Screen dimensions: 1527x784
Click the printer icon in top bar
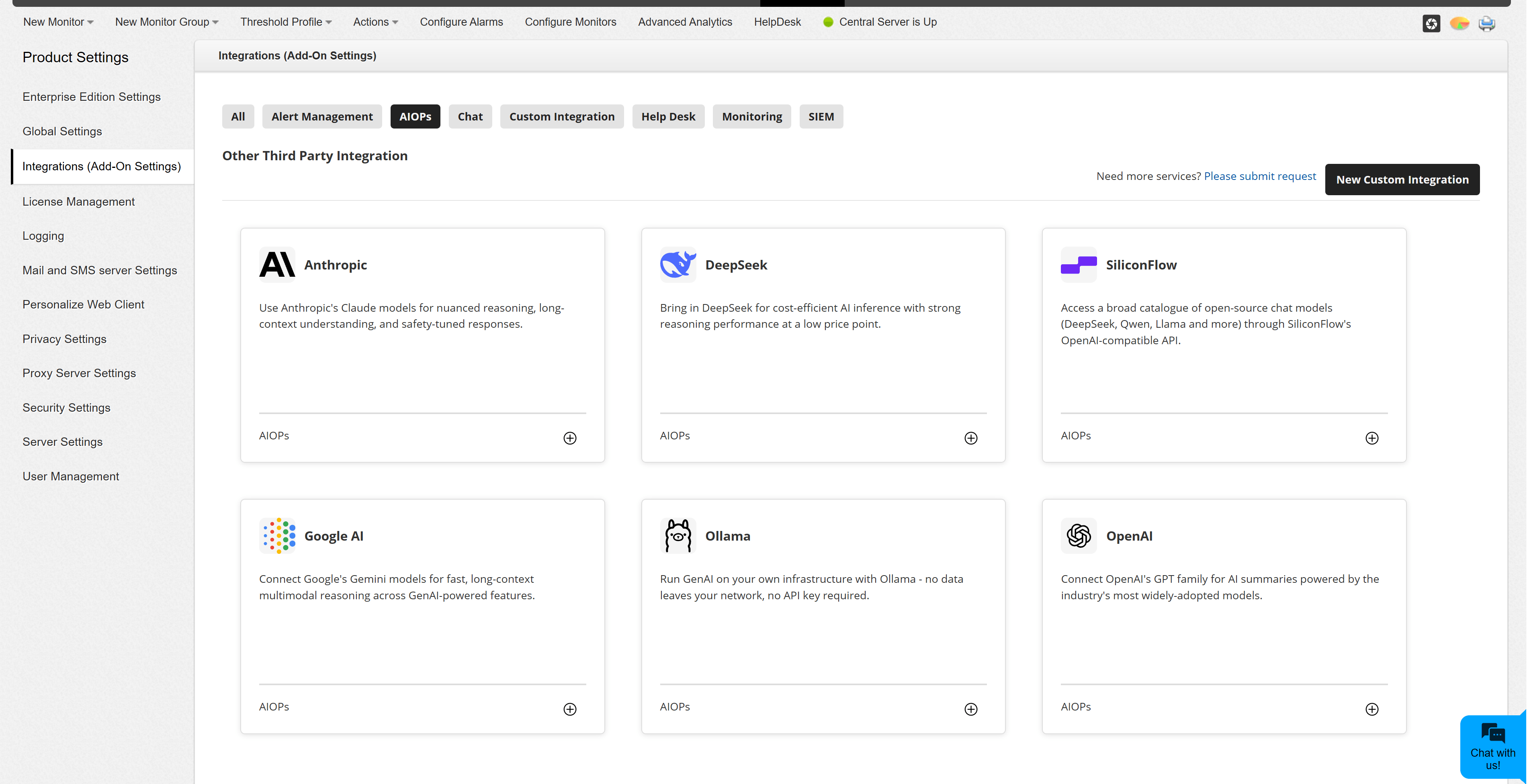click(1487, 23)
